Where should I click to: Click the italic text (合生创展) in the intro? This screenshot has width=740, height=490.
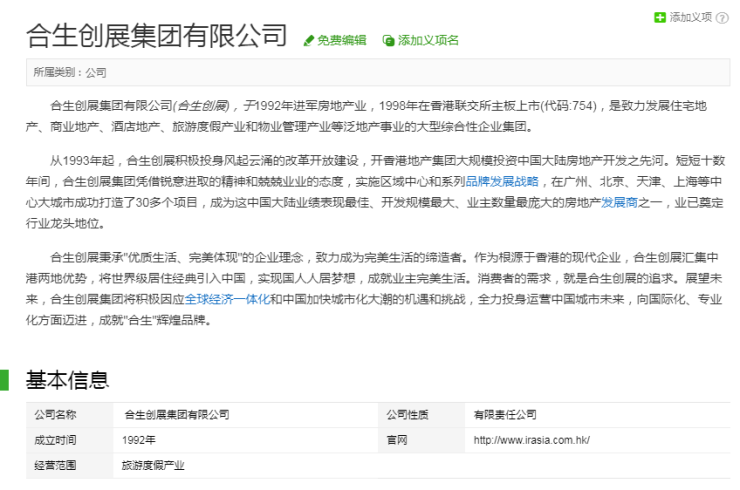coord(202,106)
